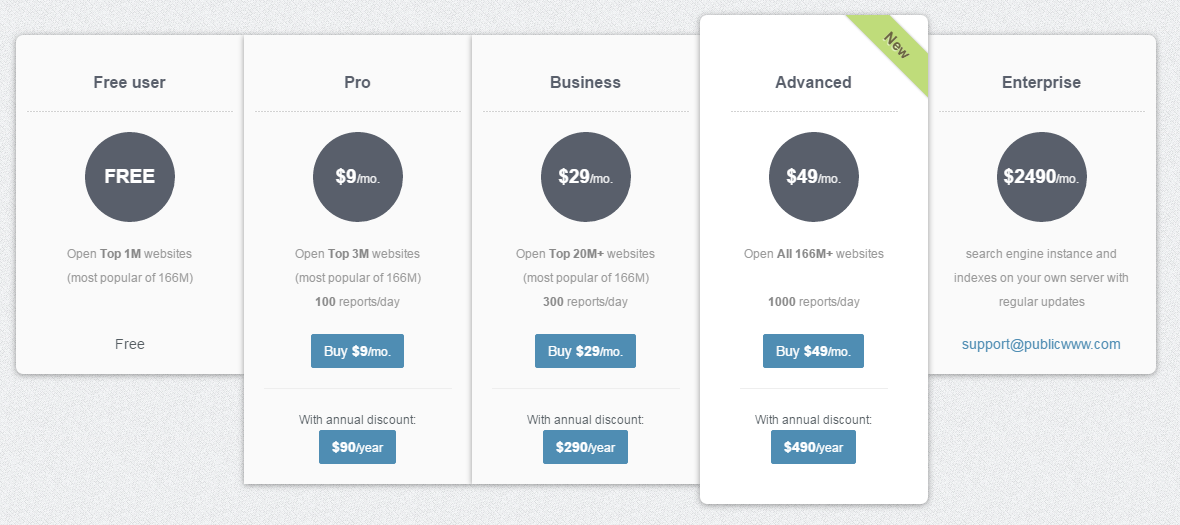Select the Enterprise plan heading
Viewport: 1180px width, 525px height.
[x=1041, y=82]
